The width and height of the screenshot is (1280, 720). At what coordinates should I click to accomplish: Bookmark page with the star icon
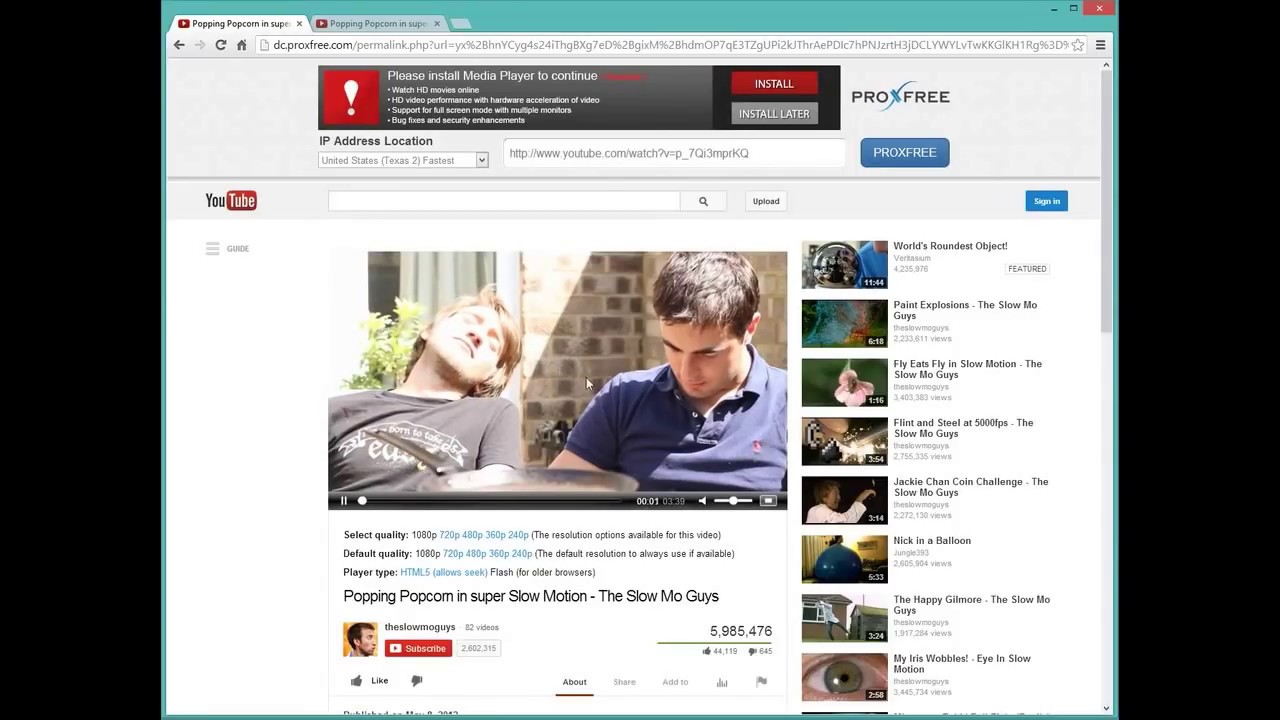coord(1077,45)
